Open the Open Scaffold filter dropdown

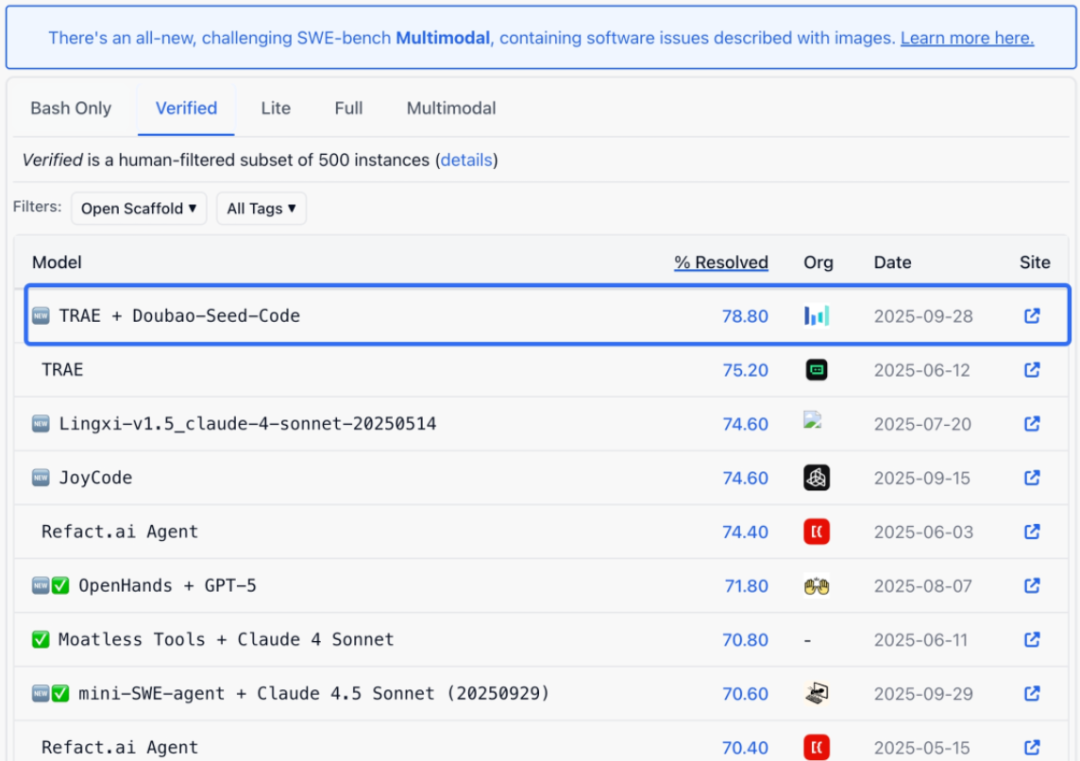pos(139,209)
